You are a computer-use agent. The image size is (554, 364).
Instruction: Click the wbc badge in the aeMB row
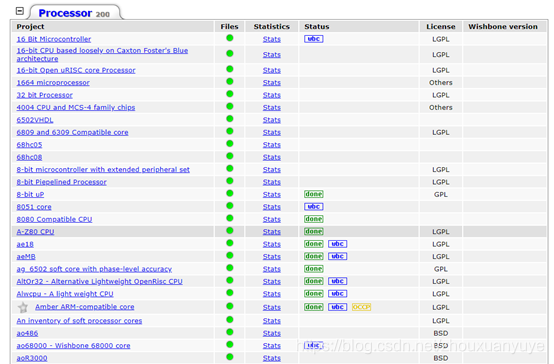coord(337,256)
